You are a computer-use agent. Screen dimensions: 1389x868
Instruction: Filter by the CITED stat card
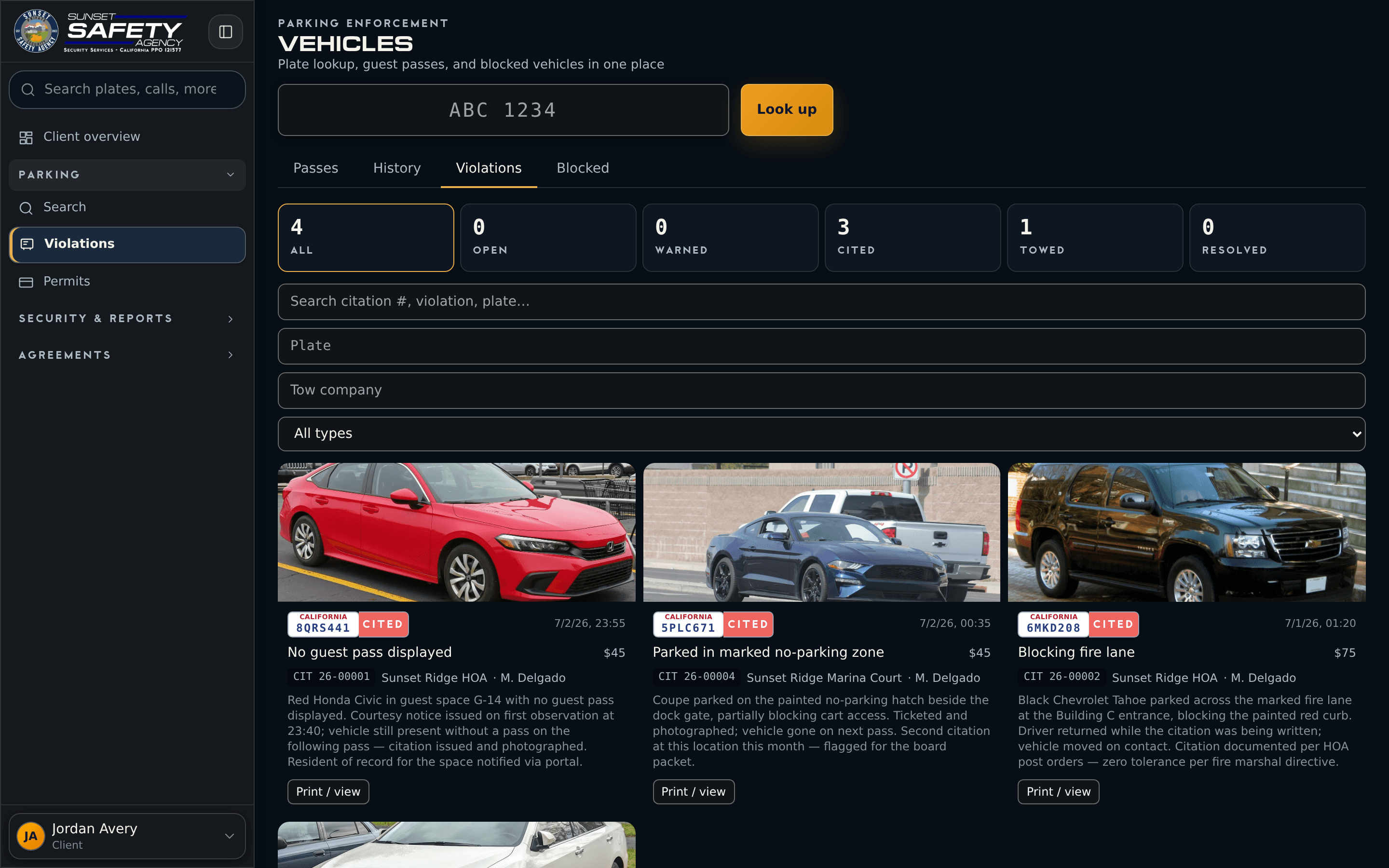[x=912, y=238]
